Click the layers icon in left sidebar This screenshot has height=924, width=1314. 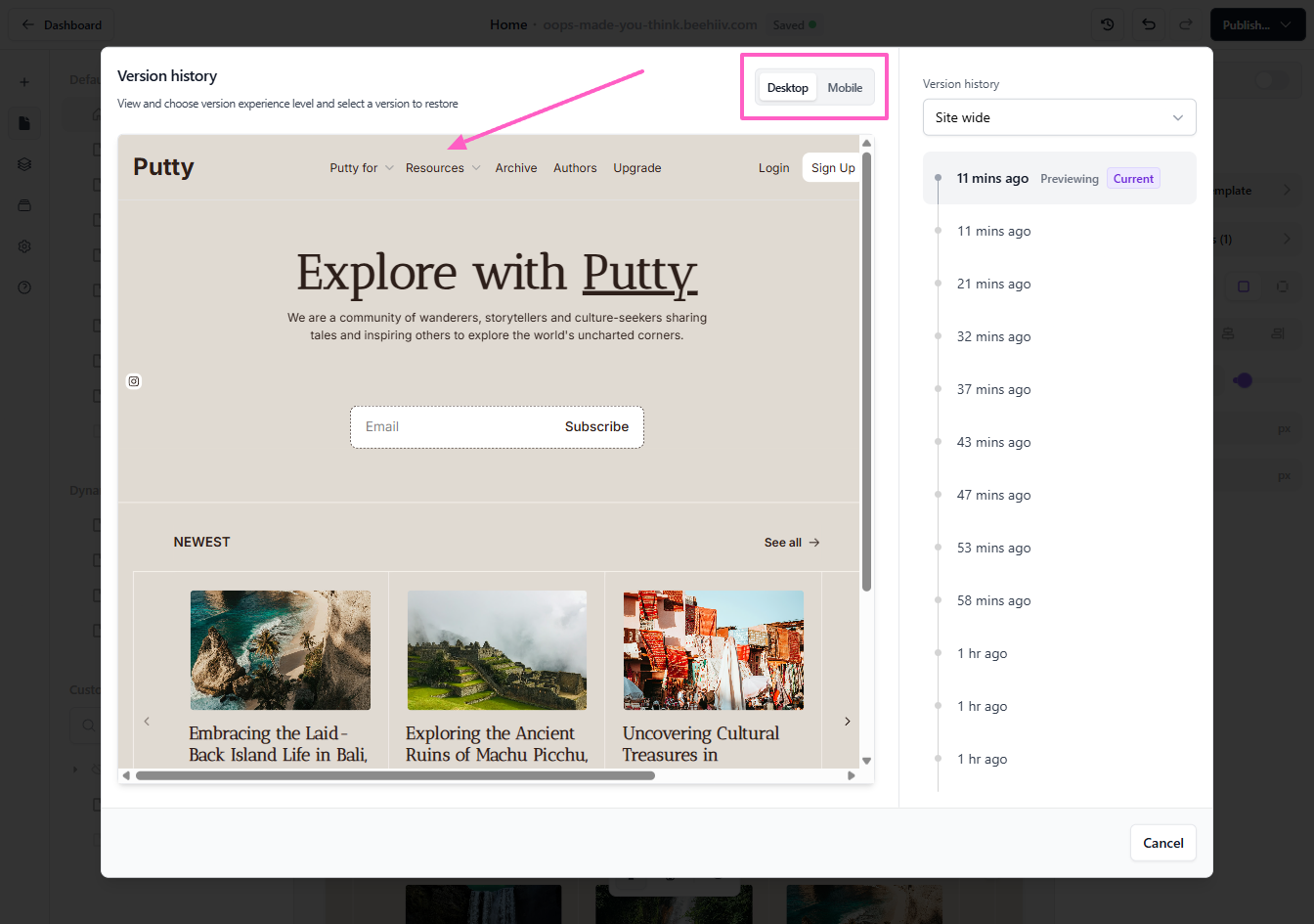[24, 164]
